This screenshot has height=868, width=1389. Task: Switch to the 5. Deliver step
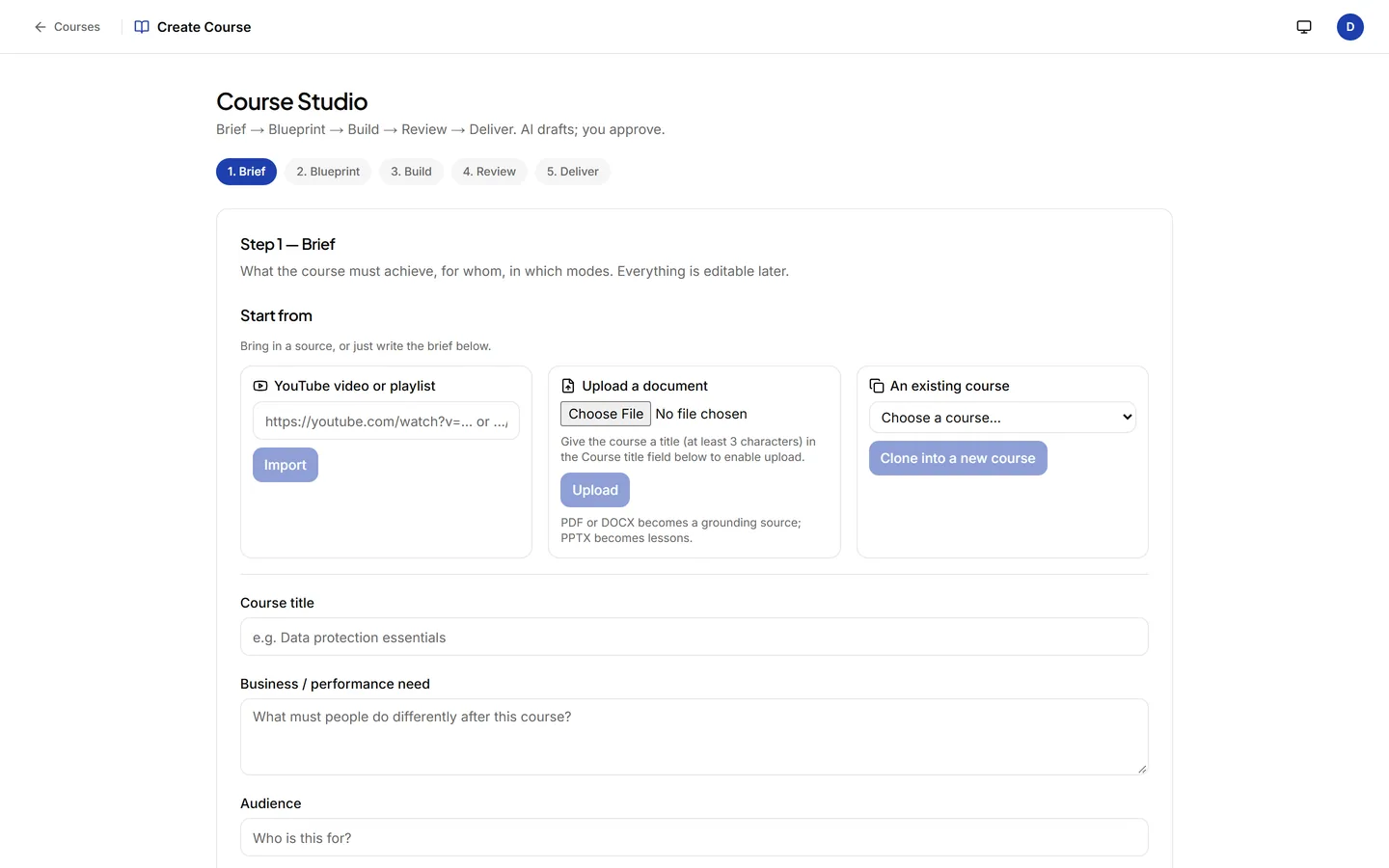[573, 172]
